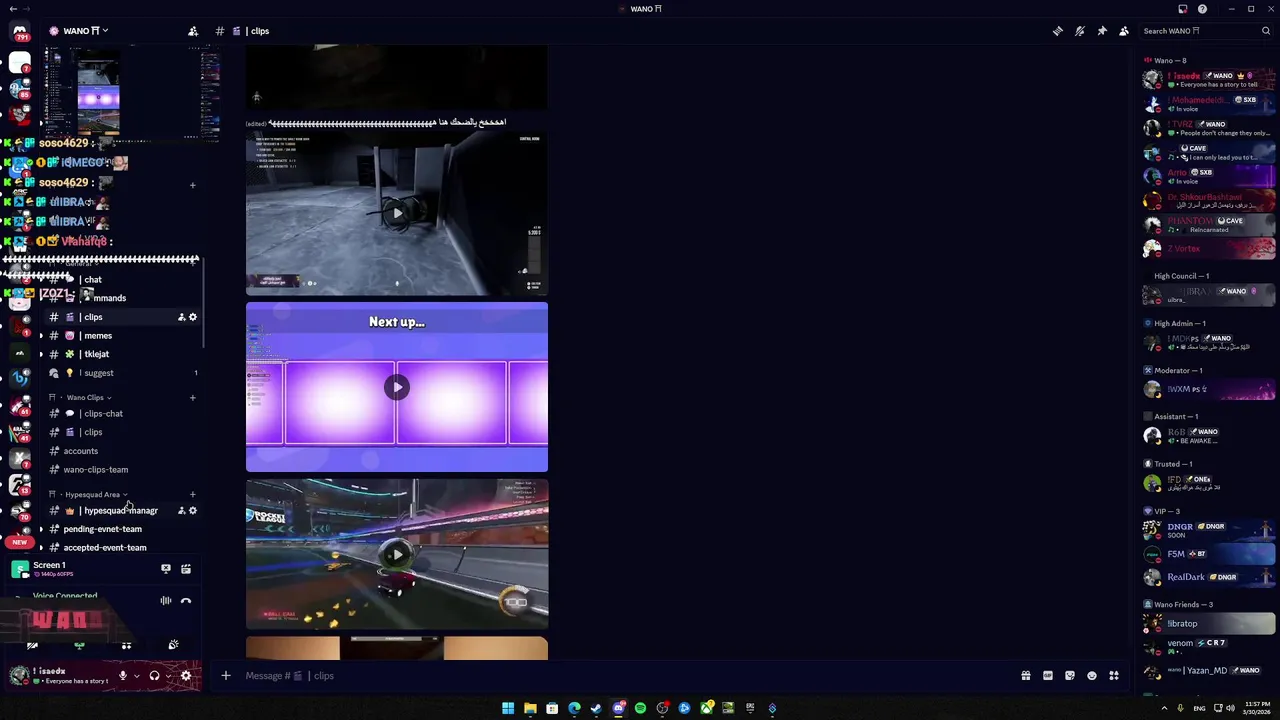
Task: Expand tklejat channel threads arrow
Action: 41,354
